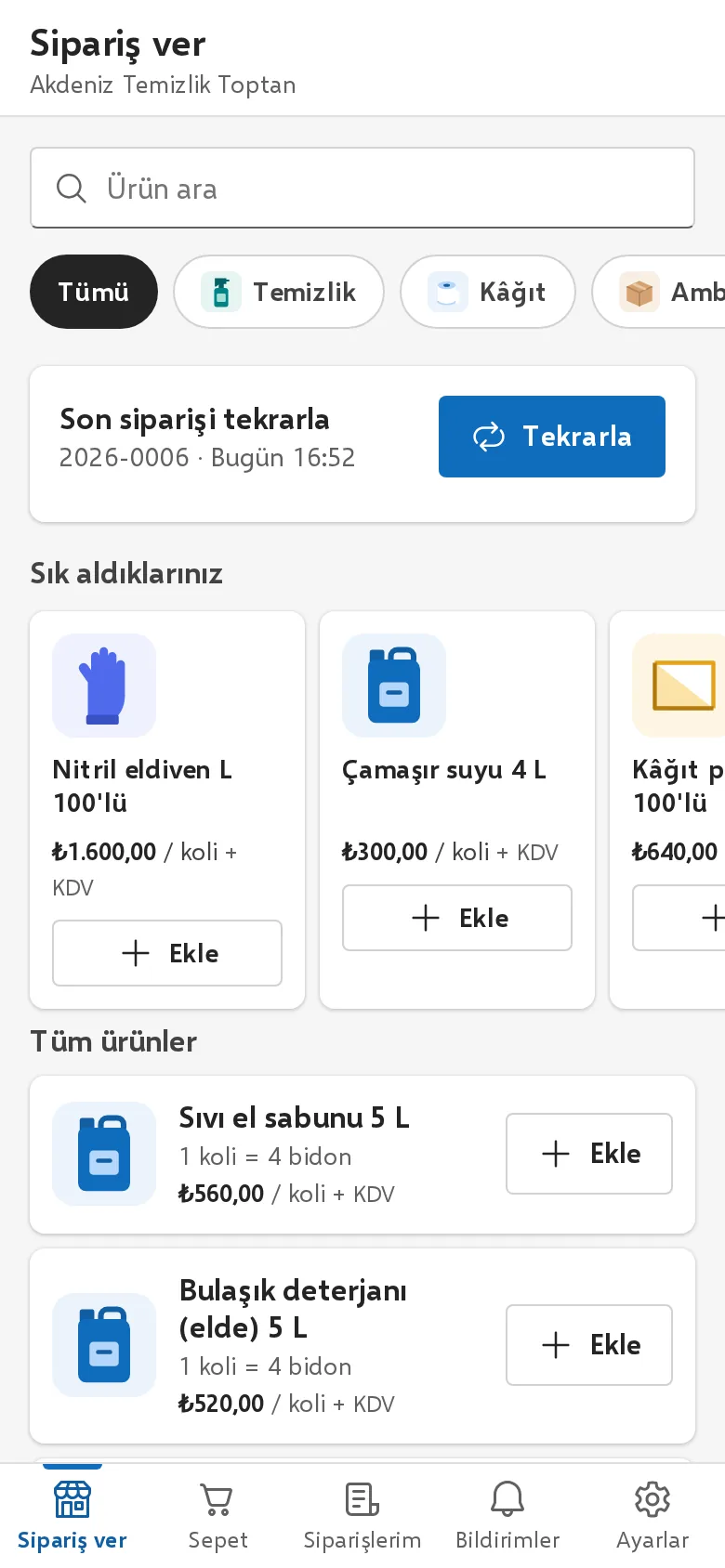
Task: Open Bildirimler notifications tab
Action: (x=507, y=1516)
